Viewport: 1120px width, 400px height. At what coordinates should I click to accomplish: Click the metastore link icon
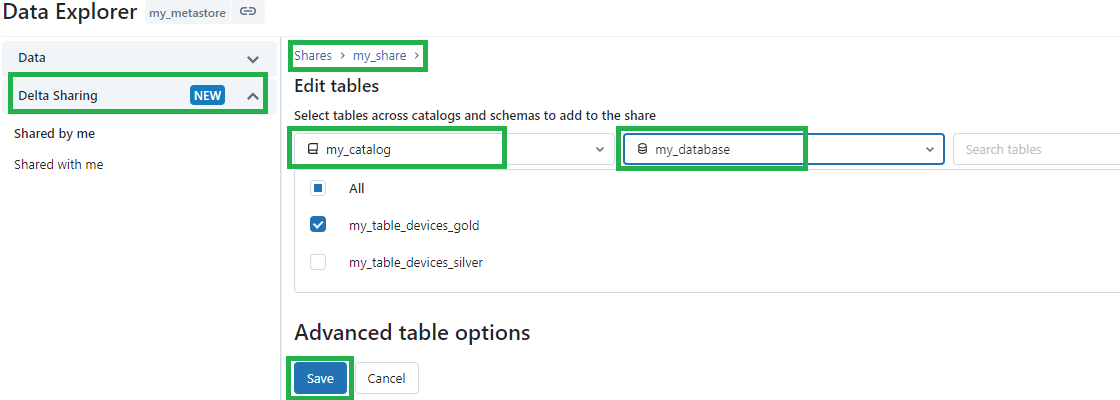coord(248,12)
